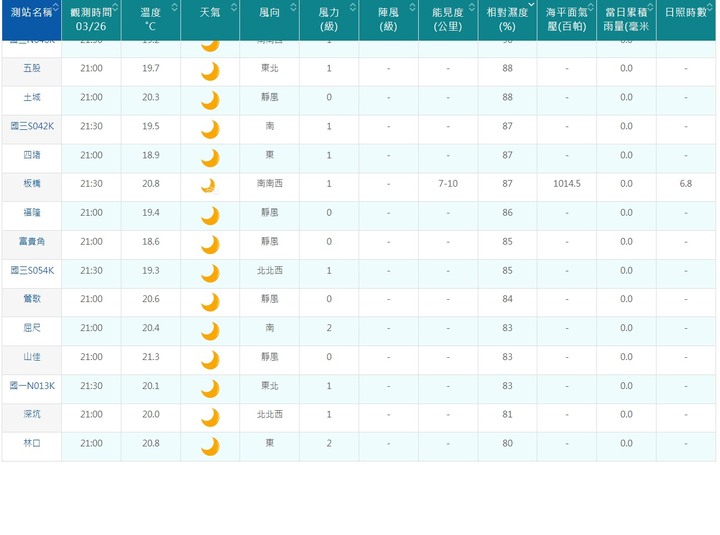The height and width of the screenshot is (535, 720).
Task: Click sort arrows in 風向 header
Action: pyautogui.click(x=293, y=7)
